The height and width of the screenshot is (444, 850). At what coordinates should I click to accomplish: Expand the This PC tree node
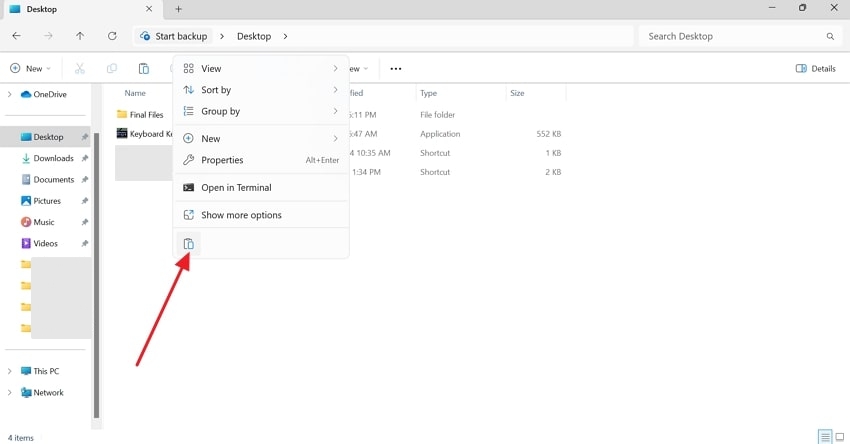[x=10, y=371]
